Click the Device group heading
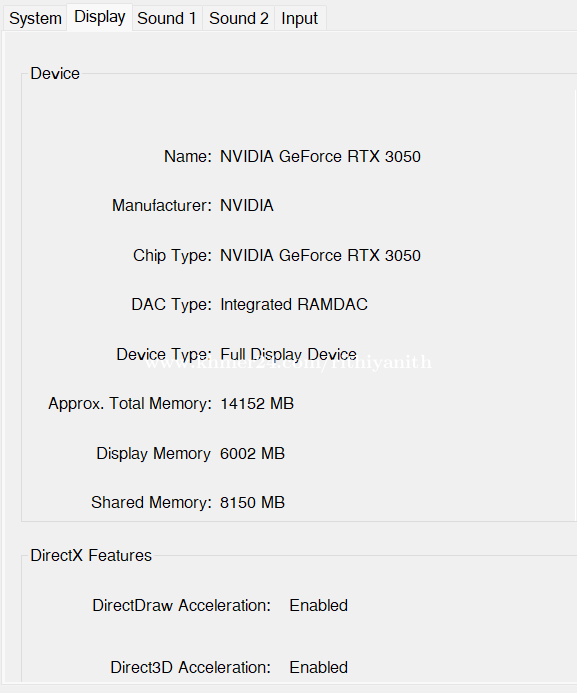This screenshot has height=693, width=577. tap(55, 73)
